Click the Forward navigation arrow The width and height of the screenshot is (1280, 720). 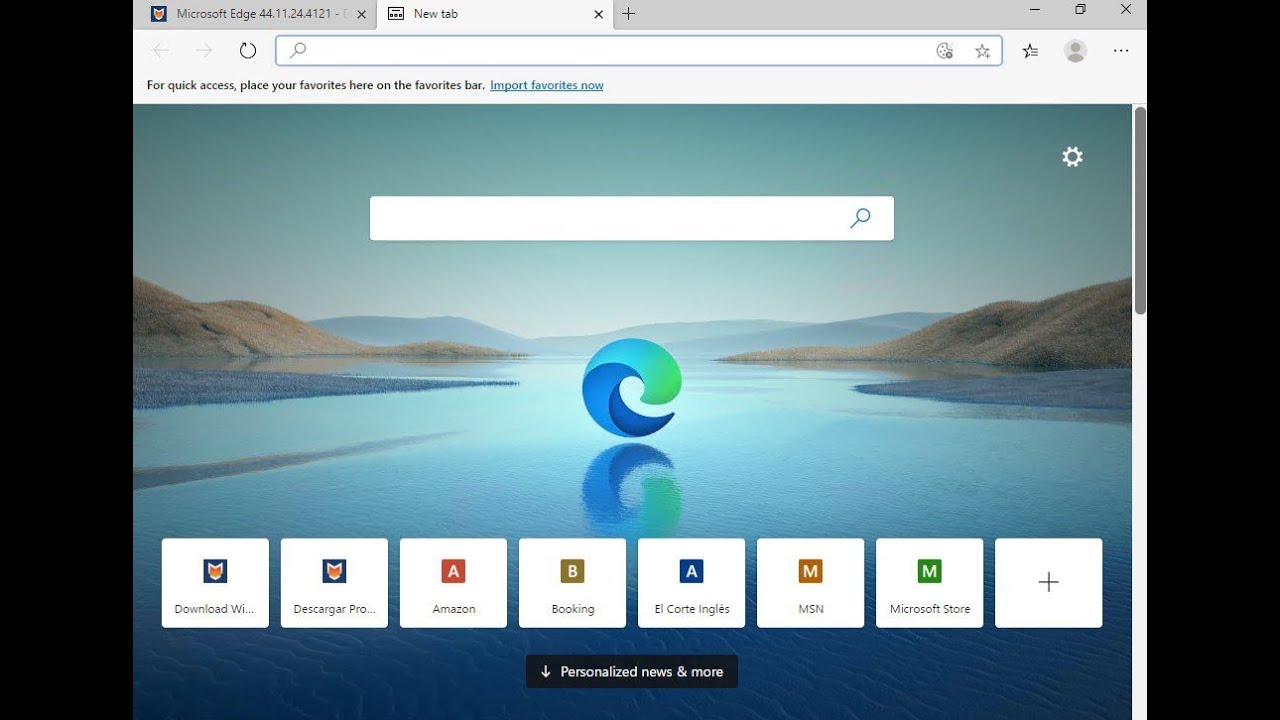[204, 51]
